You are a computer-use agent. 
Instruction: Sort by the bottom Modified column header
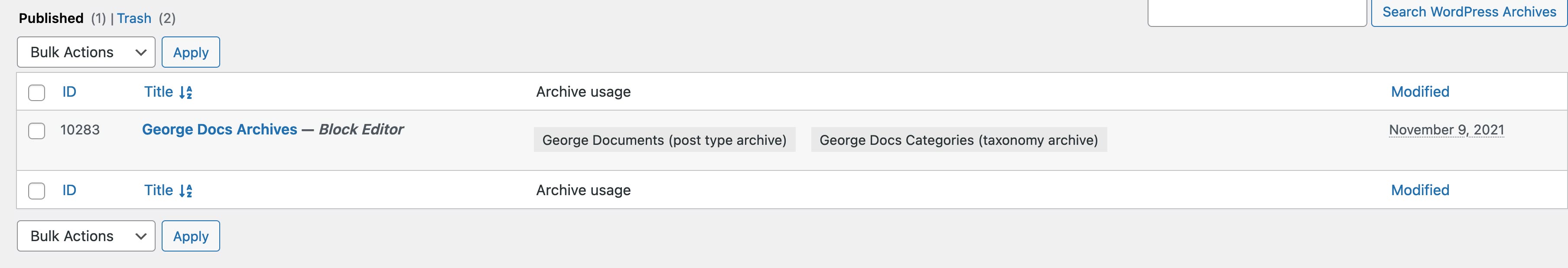tap(1420, 190)
